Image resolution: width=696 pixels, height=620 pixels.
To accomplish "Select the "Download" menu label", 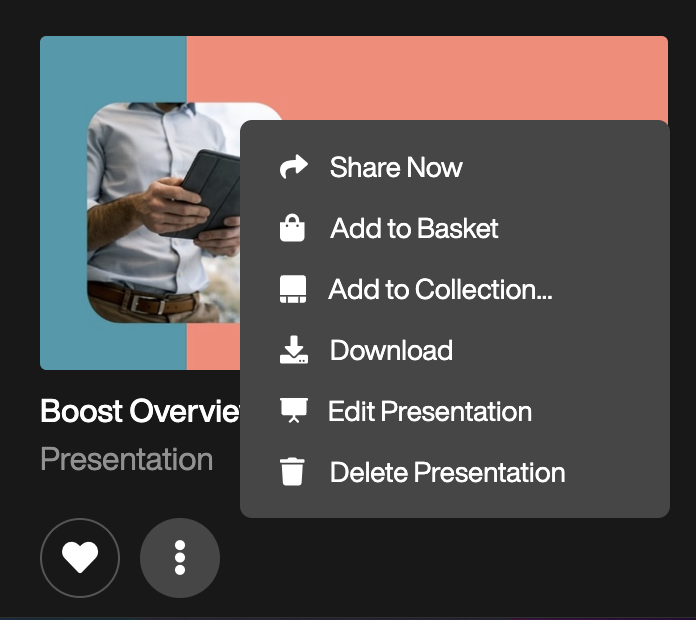I will click(391, 350).
